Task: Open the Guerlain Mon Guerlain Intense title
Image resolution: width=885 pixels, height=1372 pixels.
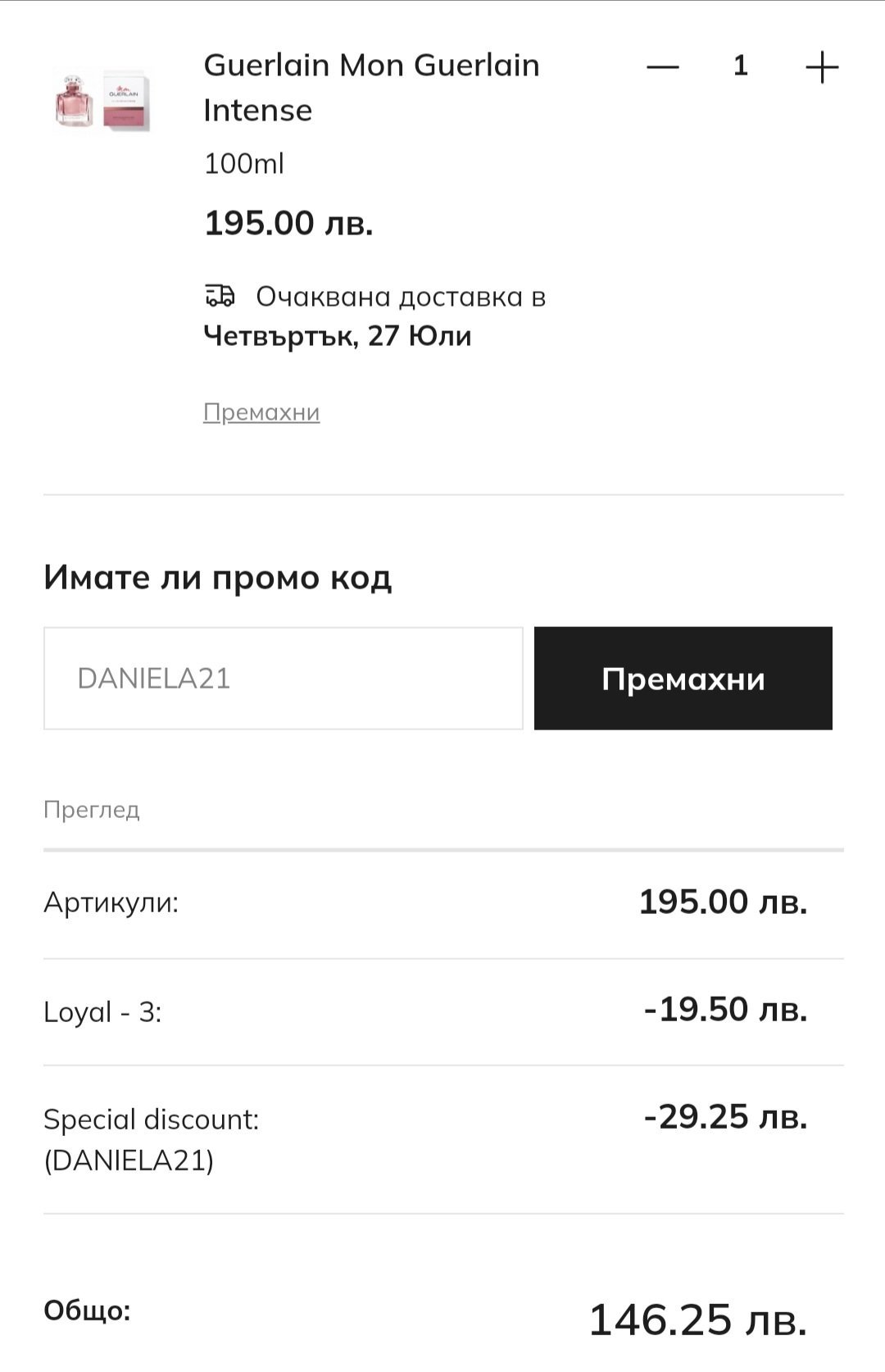Action: (x=371, y=87)
